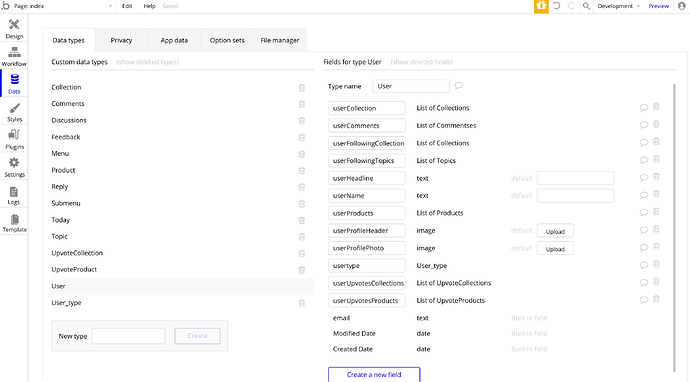Click the Data types tab
This screenshot has height=382, width=690.
click(69, 40)
